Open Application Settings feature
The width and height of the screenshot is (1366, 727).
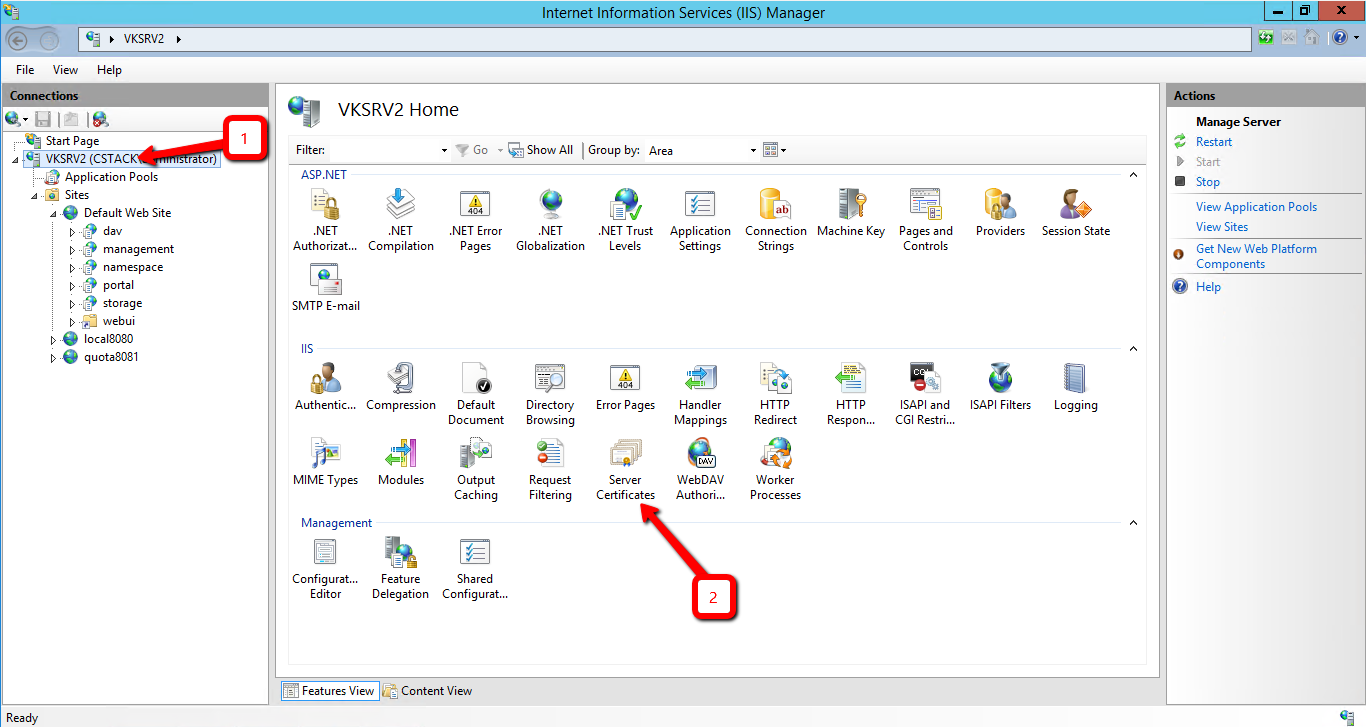pyautogui.click(x=700, y=220)
